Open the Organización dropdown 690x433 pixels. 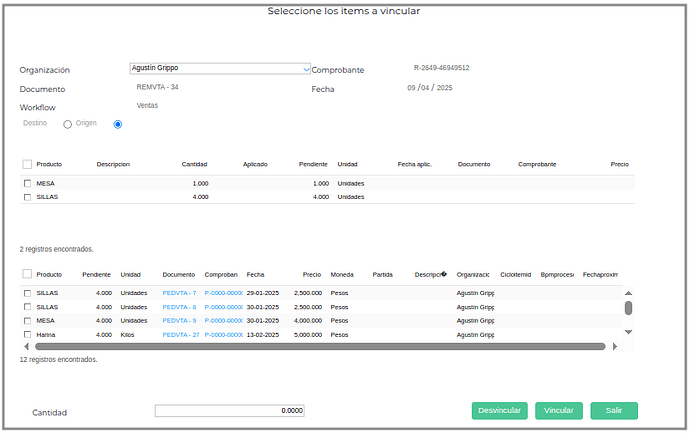point(306,69)
